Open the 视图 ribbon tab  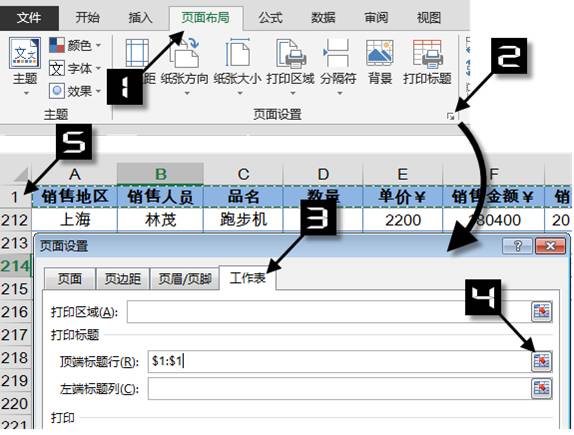coord(429,18)
